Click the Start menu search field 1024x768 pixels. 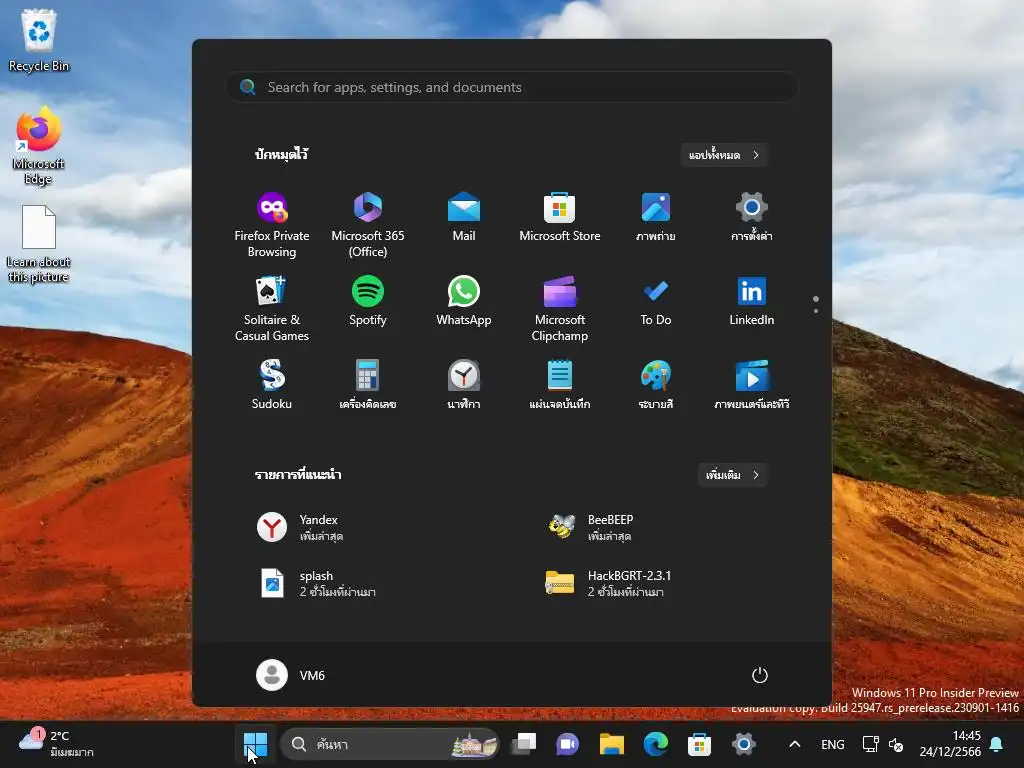511,87
